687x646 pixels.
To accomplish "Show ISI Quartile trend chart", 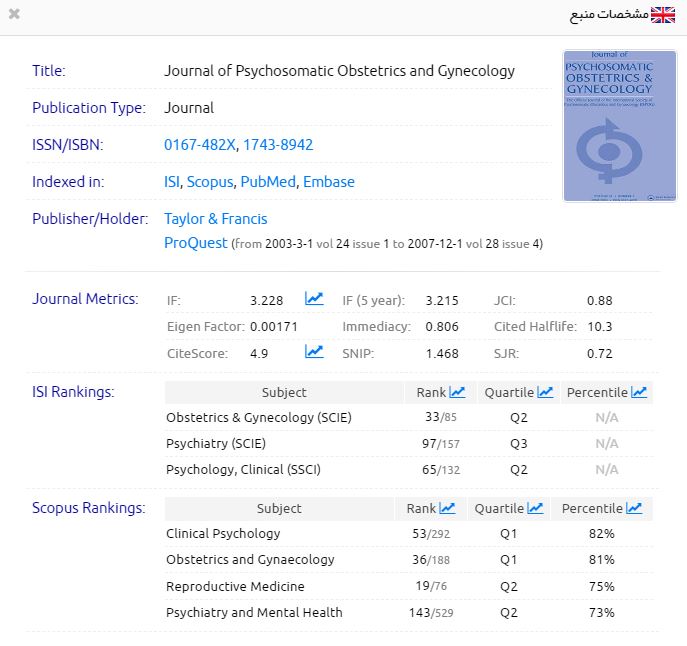I will pos(545,392).
